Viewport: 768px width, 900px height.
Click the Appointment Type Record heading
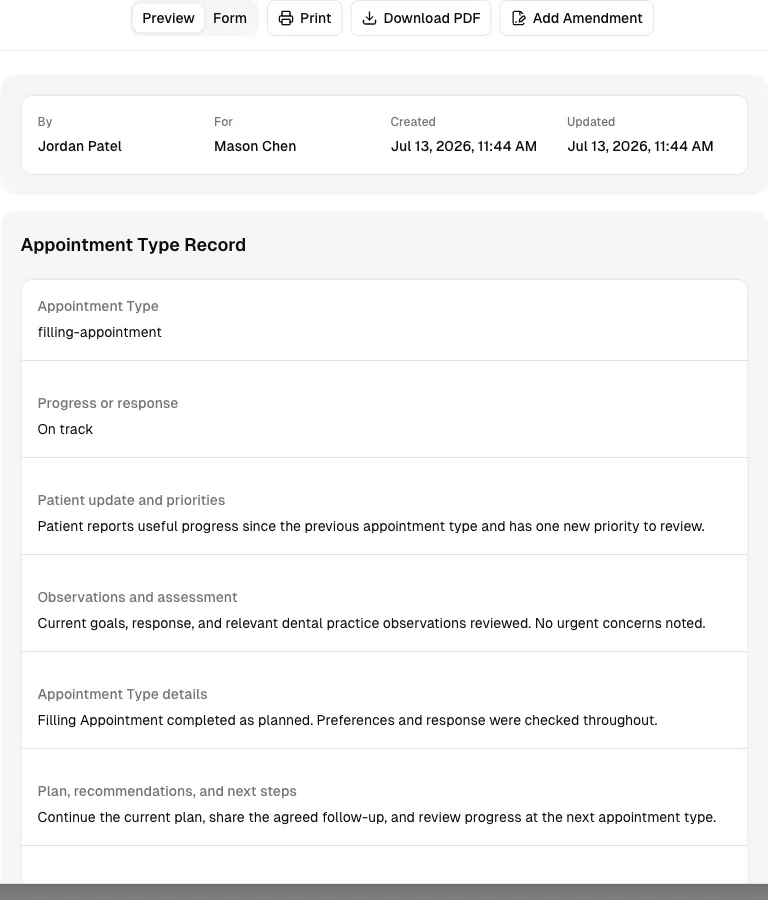click(133, 245)
